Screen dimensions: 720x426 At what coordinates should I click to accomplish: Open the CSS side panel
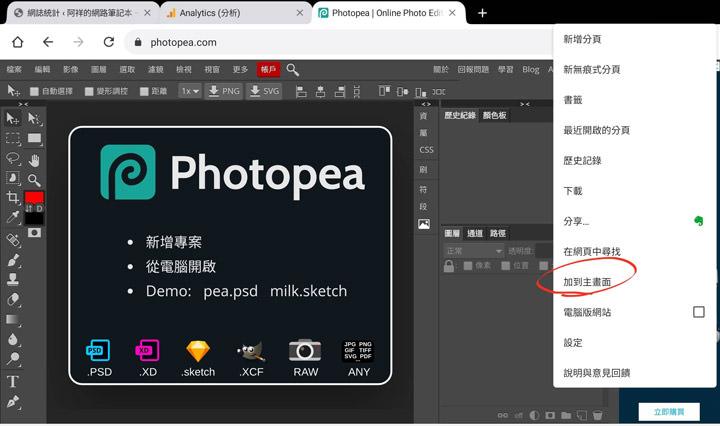[x=426, y=150]
